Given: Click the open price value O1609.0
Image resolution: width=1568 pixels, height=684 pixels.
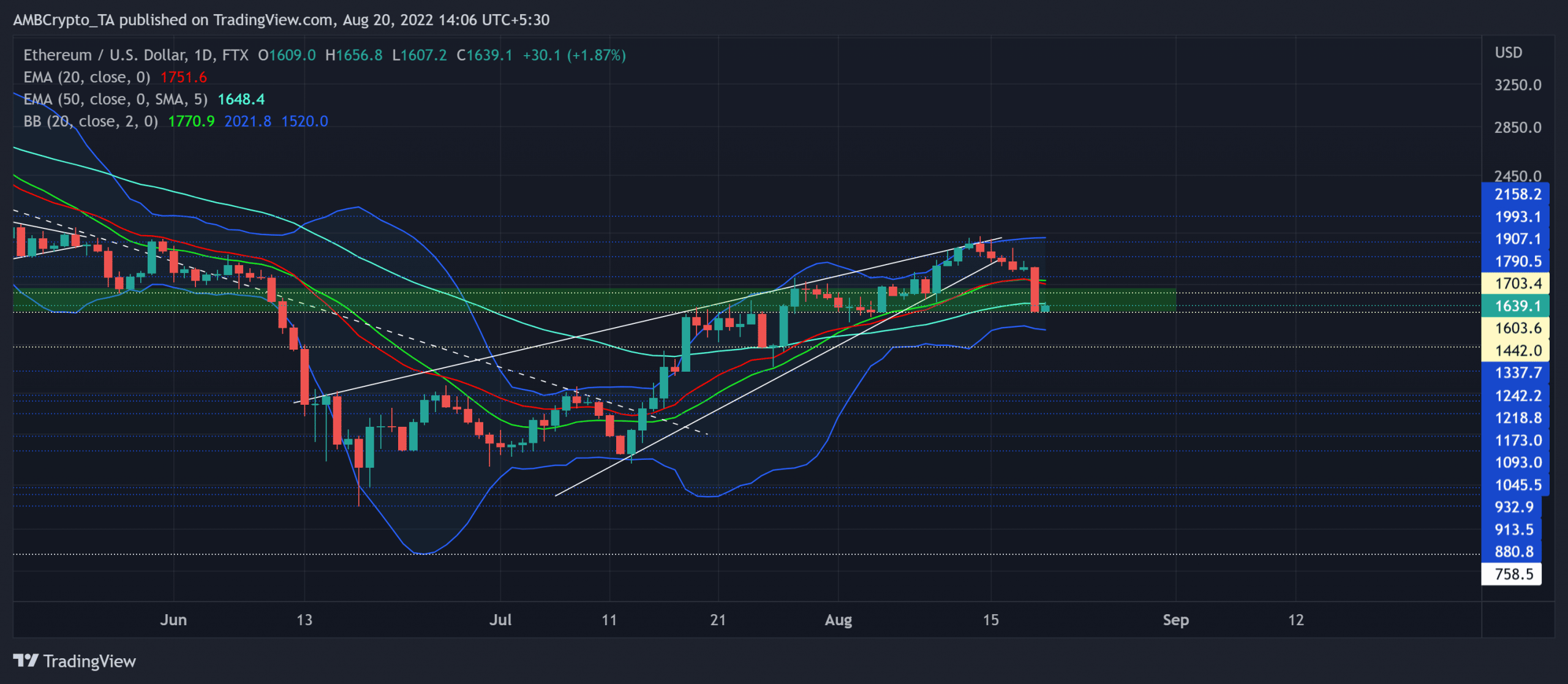Looking at the screenshot, I should (287, 55).
